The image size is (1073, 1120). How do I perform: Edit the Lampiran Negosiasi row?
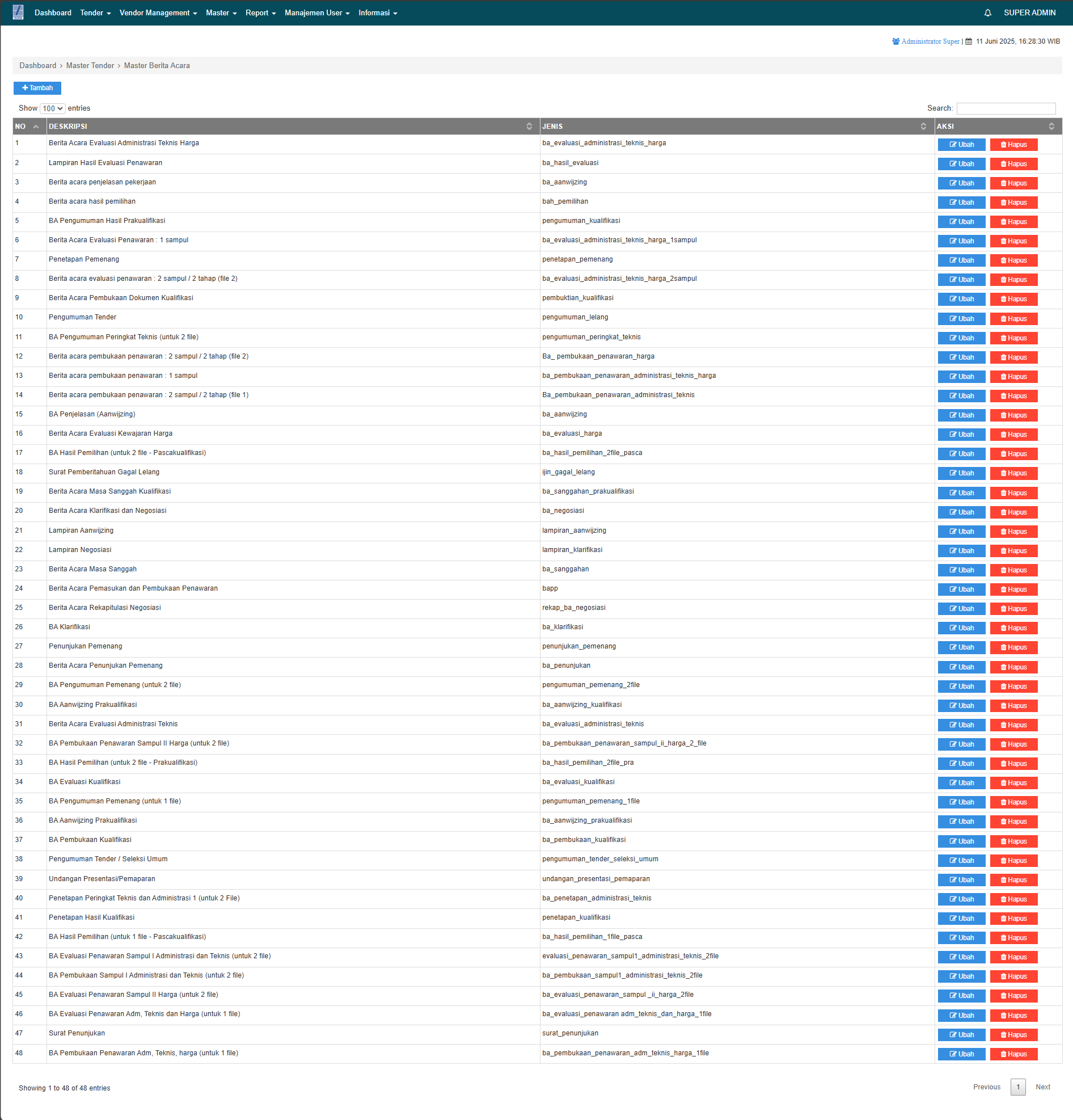(961, 551)
